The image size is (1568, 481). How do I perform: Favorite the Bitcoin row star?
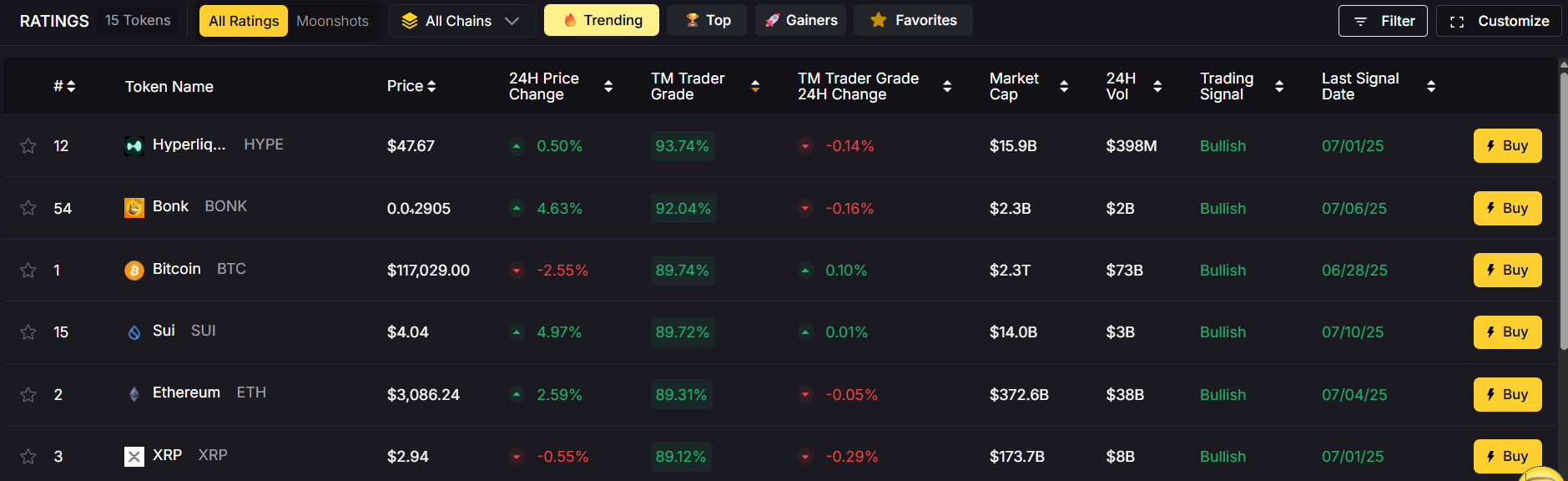click(x=28, y=271)
